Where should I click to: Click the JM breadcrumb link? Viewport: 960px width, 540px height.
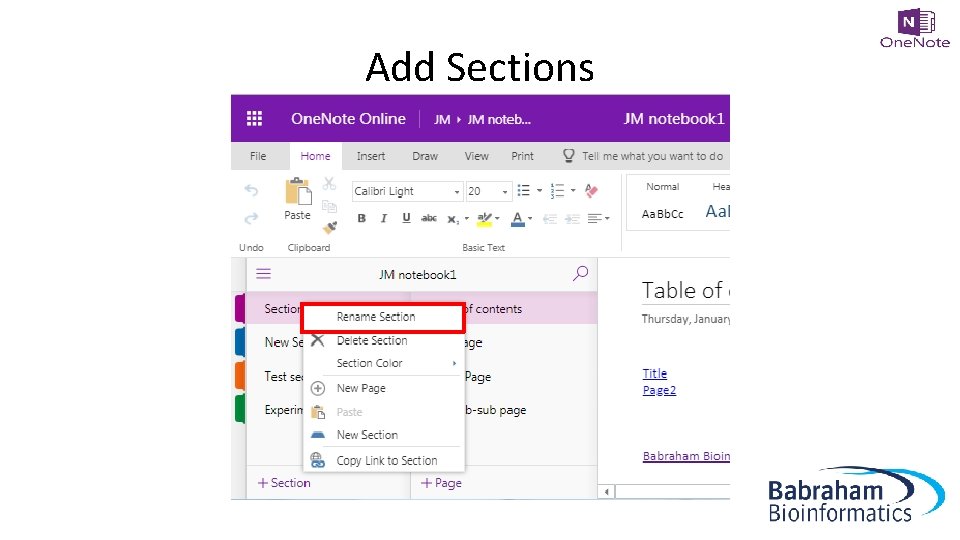442,119
